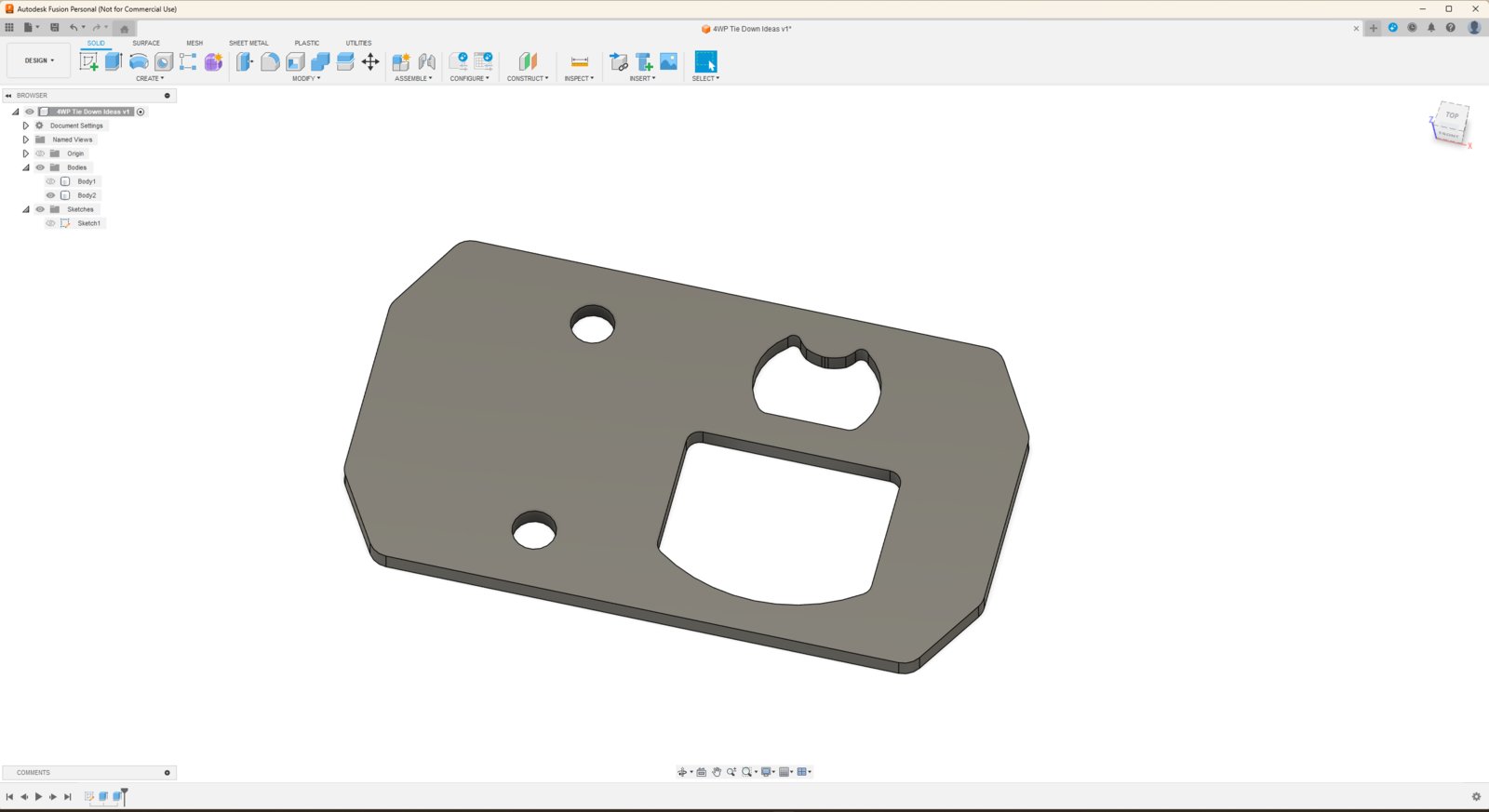Viewport: 1489px width, 812px height.
Task: Expand Document Settings node
Action: click(26, 126)
